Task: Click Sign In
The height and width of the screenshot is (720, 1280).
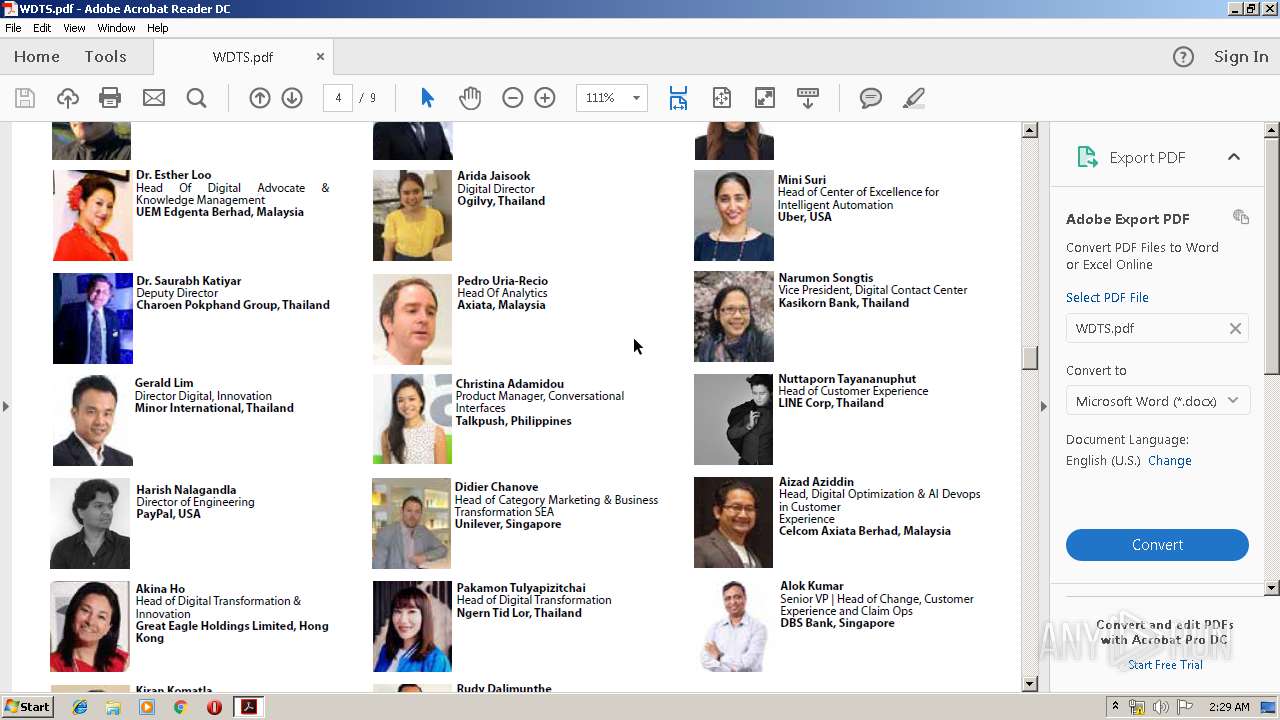Action: coord(1241,57)
